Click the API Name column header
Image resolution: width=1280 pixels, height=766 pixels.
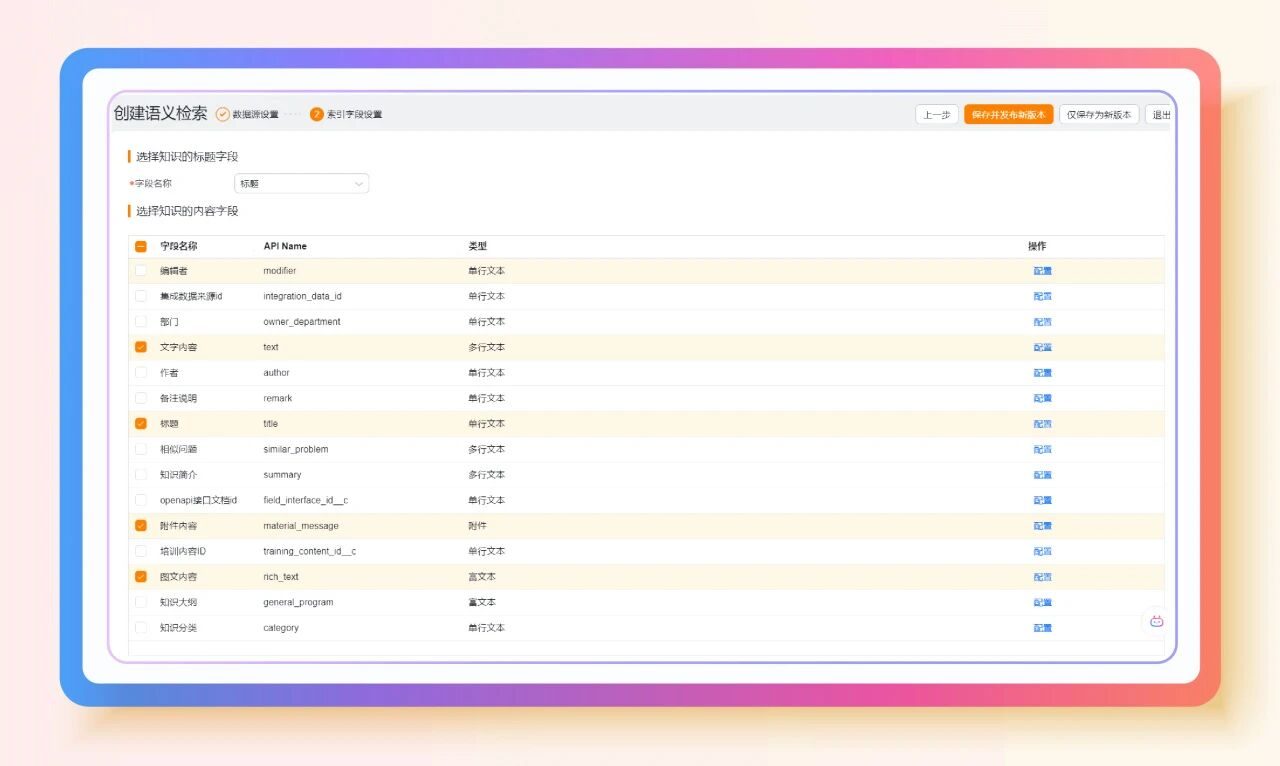tap(285, 246)
